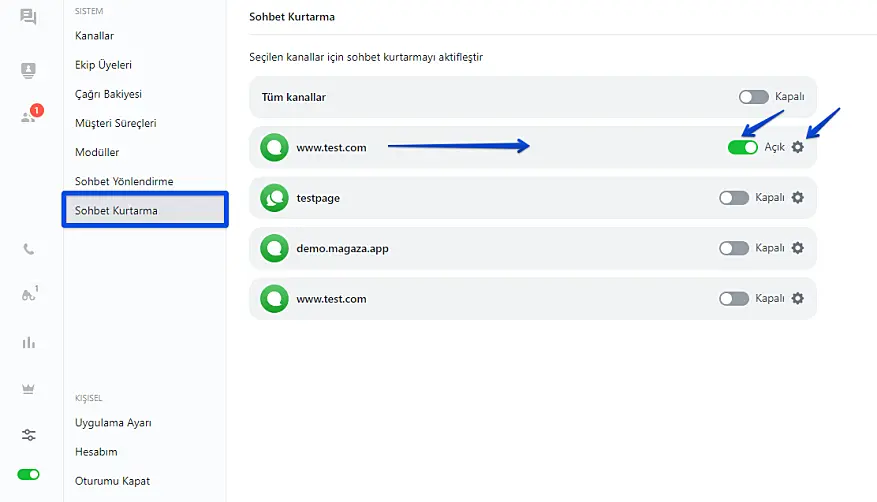Open the statistics bar chart icon
Viewport: 877px width, 502px height.
(28, 343)
